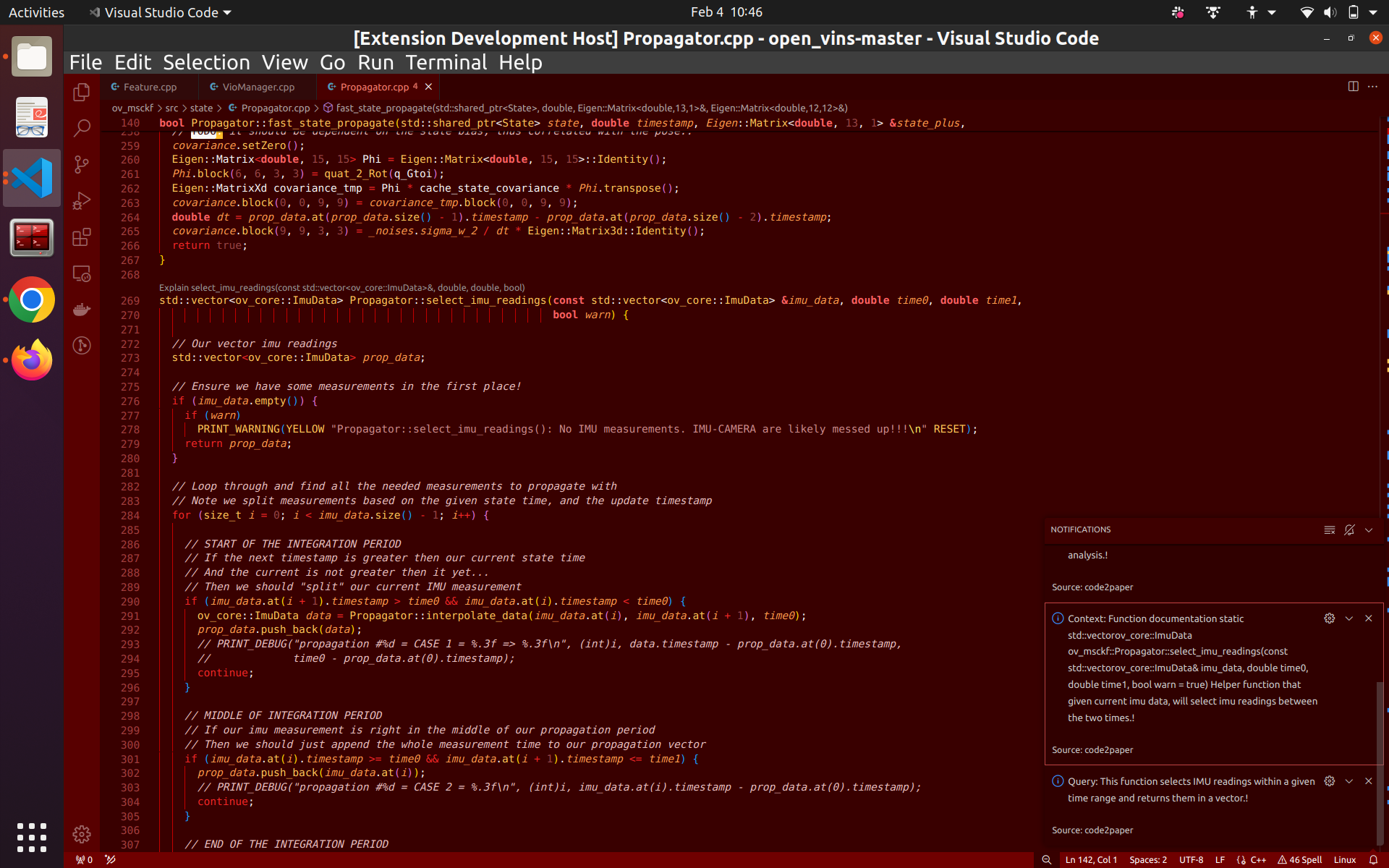Open the Terminal menu
The image size is (1389, 868).
[446, 63]
